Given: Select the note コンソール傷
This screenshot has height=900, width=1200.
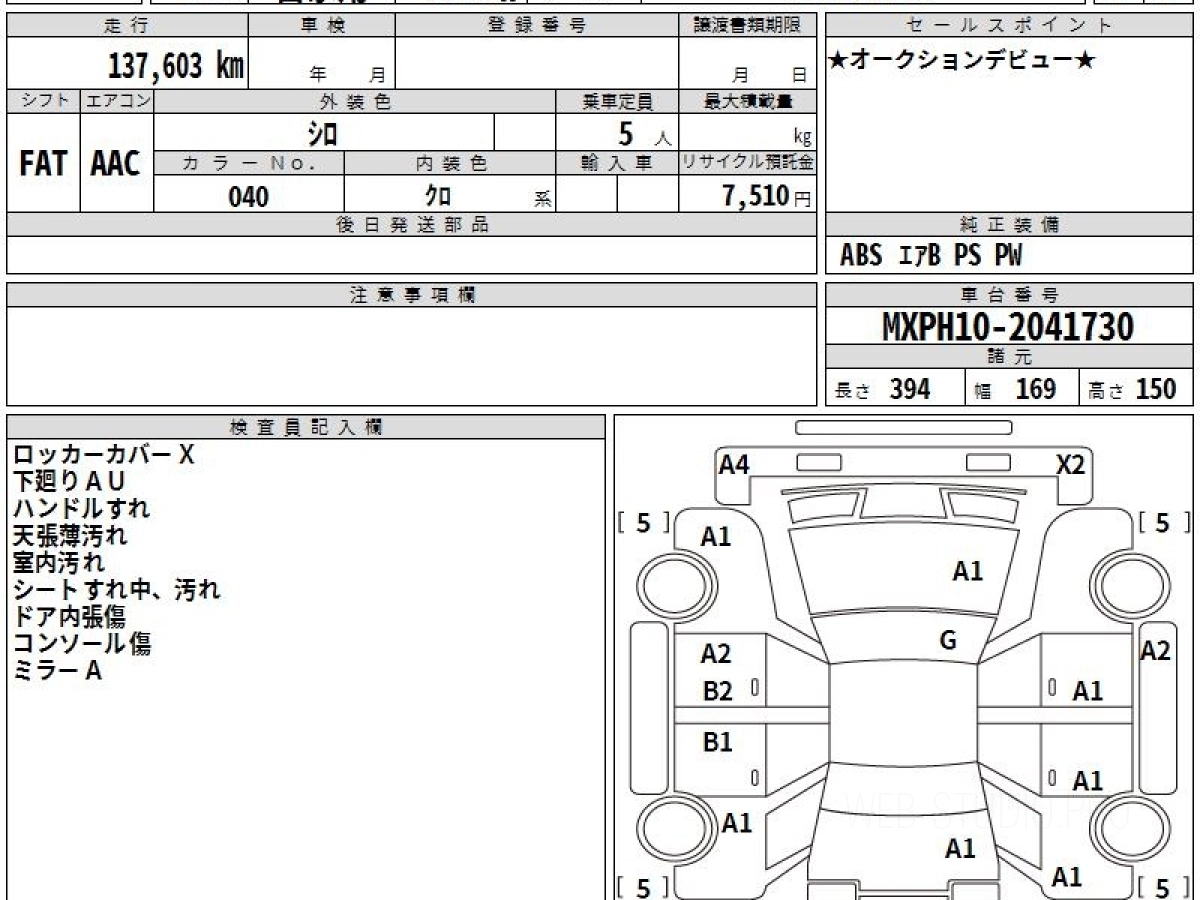Looking at the screenshot, I should (81, 644).
